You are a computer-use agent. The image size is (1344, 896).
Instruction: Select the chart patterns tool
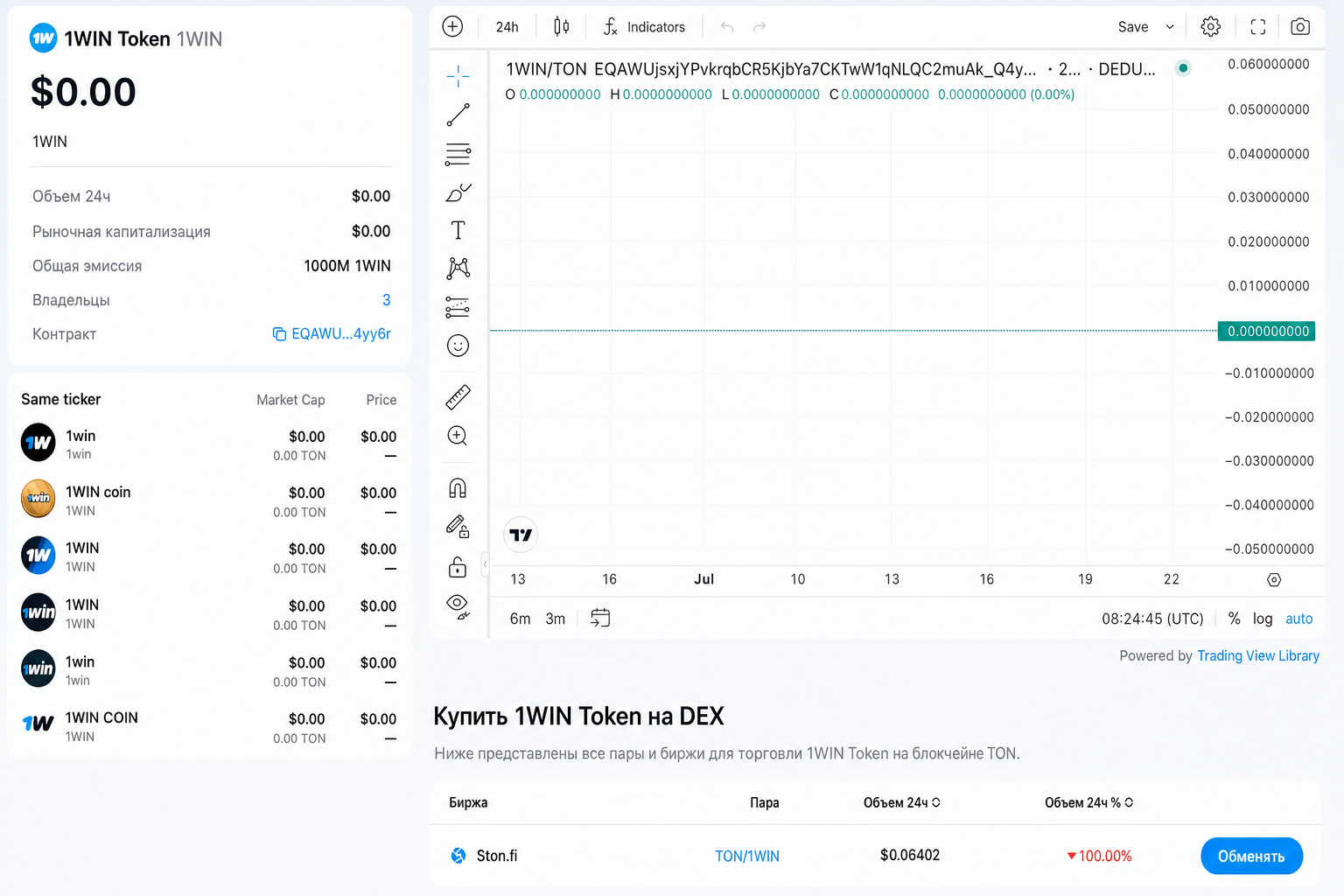coord(458,268)
